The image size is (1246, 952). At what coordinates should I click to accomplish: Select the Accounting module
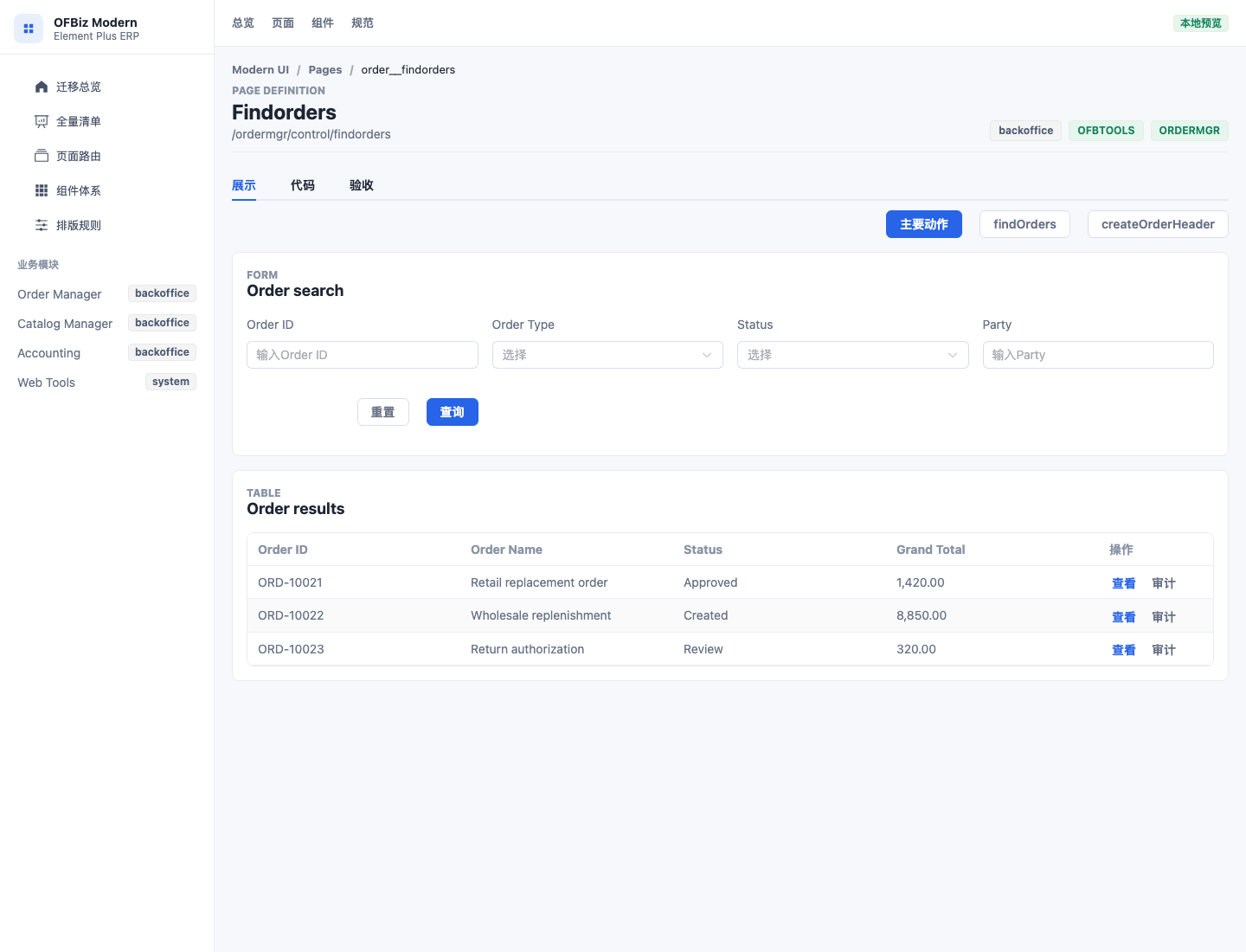pos(107,353)
